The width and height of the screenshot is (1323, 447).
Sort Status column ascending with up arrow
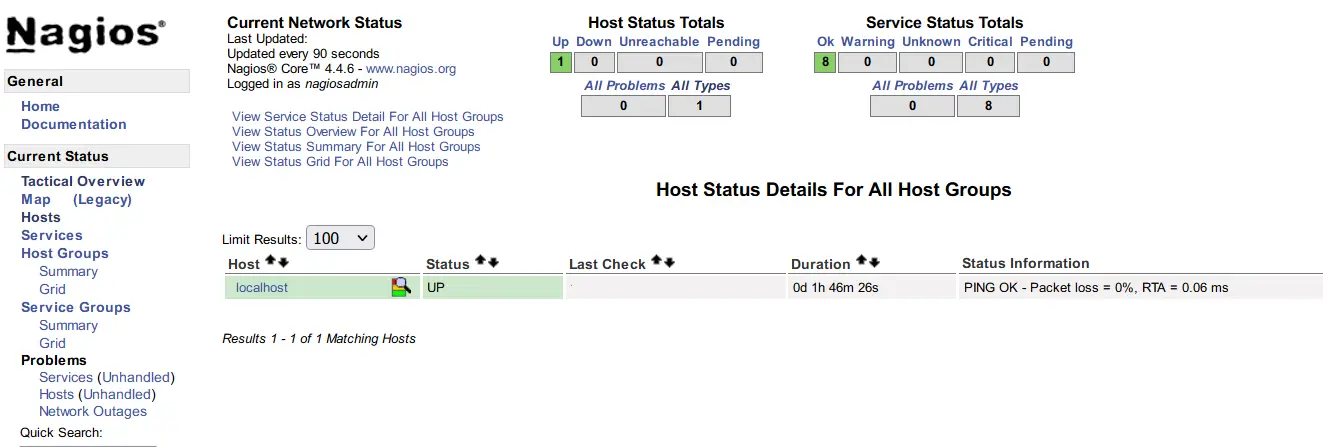click(x=480, y=262)
